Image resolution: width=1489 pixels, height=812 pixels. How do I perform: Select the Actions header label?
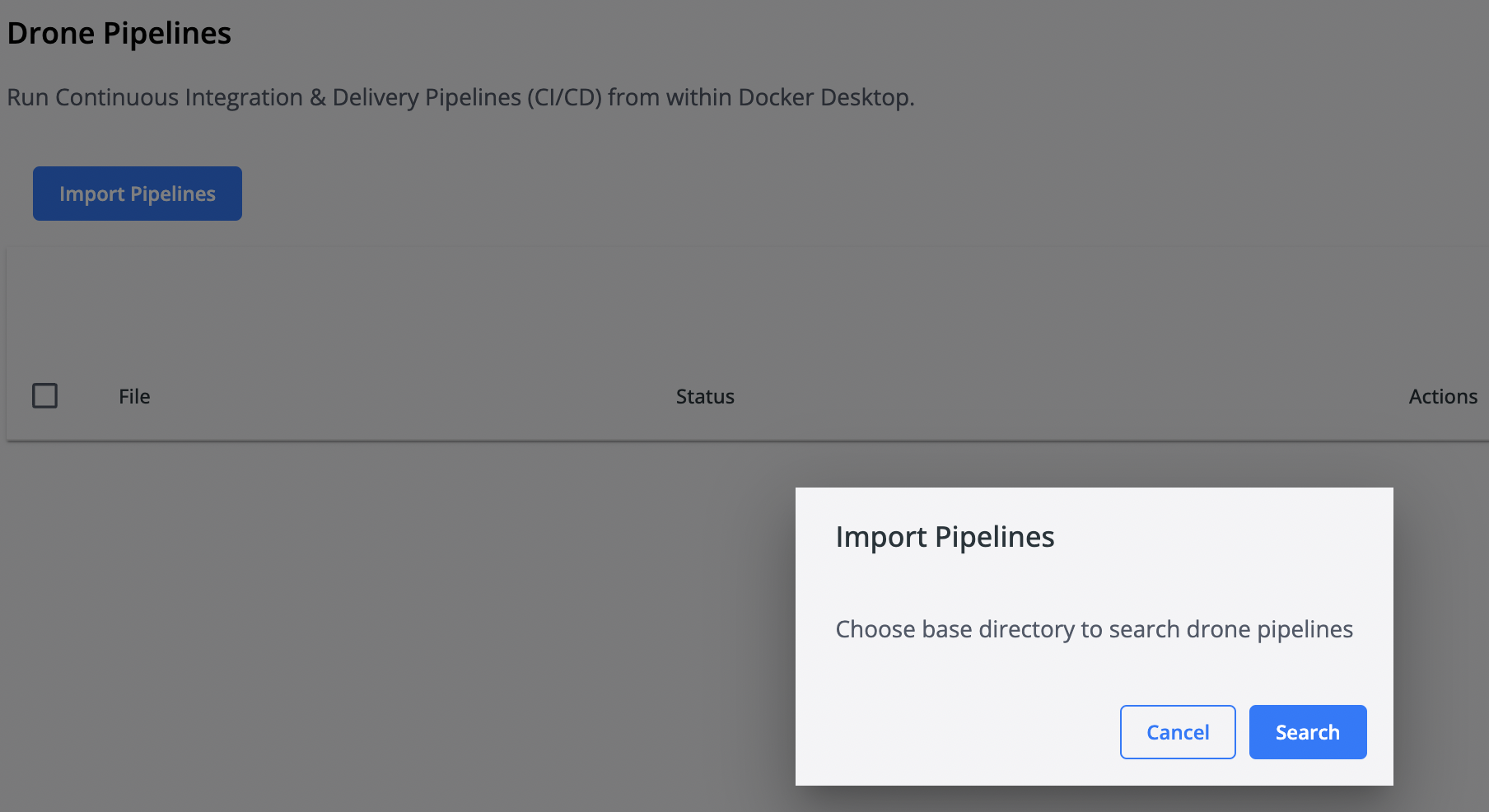pyautogui.click(x=1442, y=397)
